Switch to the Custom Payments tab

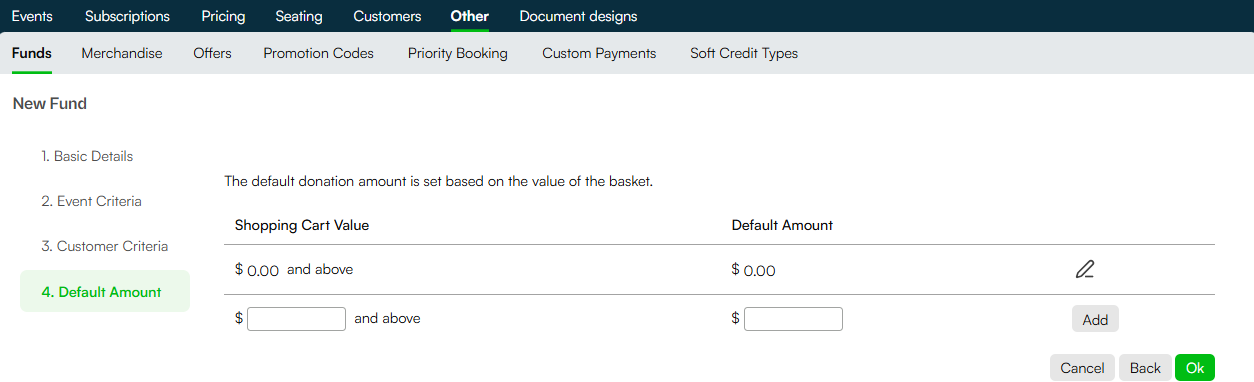point(599,53)
